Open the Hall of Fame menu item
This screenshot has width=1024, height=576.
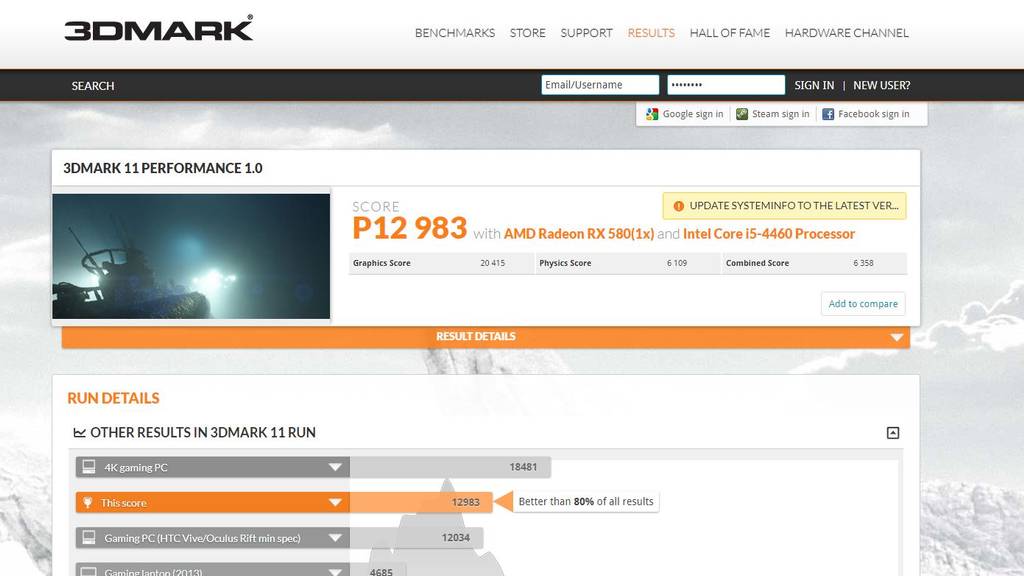pos(729,33)
